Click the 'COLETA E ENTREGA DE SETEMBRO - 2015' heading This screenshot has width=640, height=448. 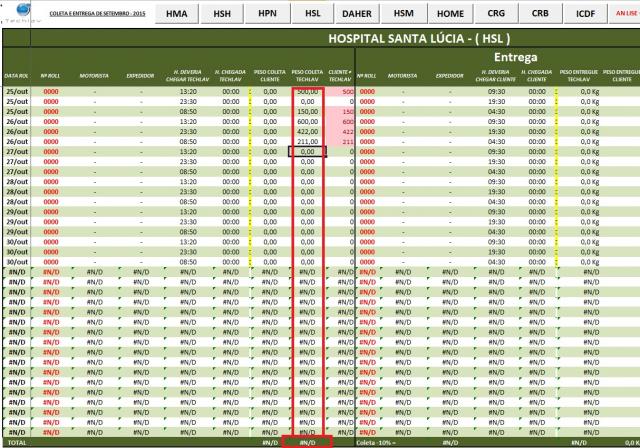tap(98, 13)
